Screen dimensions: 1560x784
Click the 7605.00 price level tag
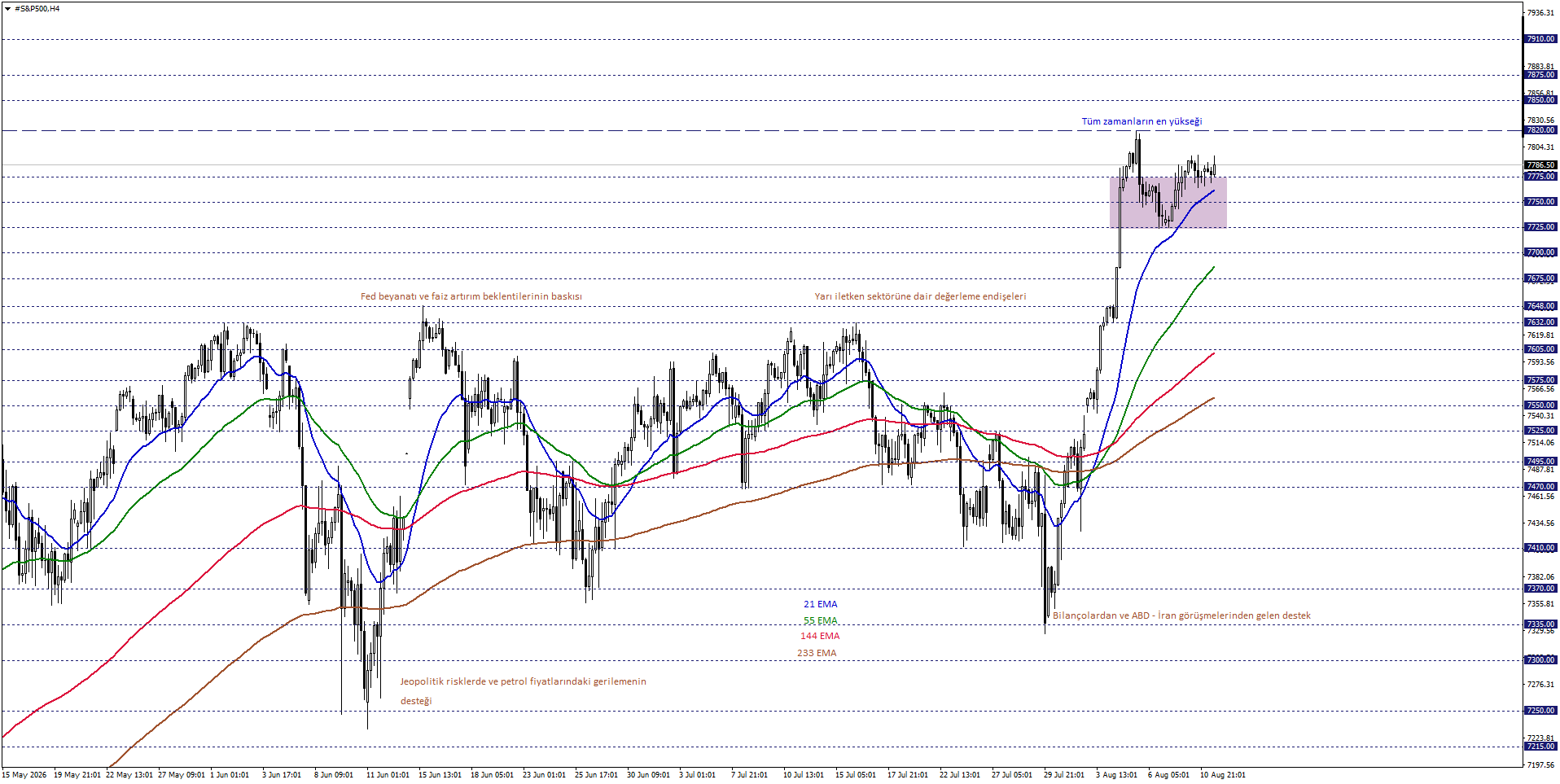pos(1540,349)
